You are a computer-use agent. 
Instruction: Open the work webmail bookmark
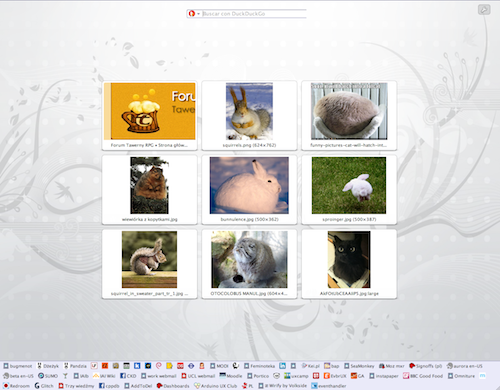(159, 376)
